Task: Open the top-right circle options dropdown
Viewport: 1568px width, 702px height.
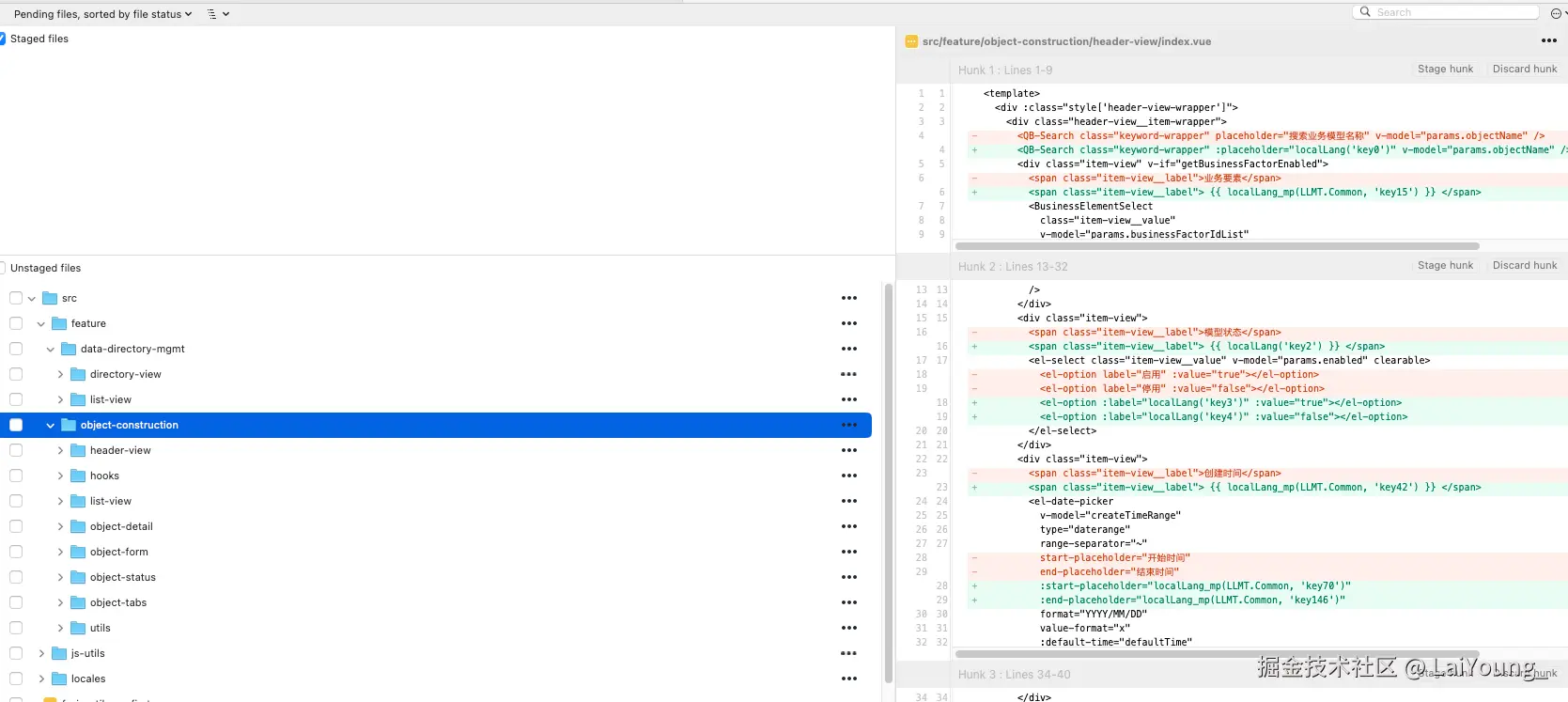Action: pos(1559,13)
